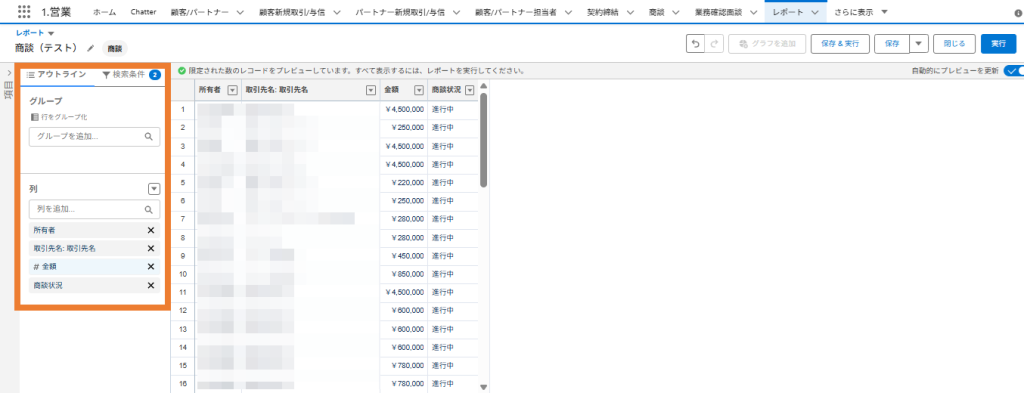Click the グループを追加 input field

[95, 136]
